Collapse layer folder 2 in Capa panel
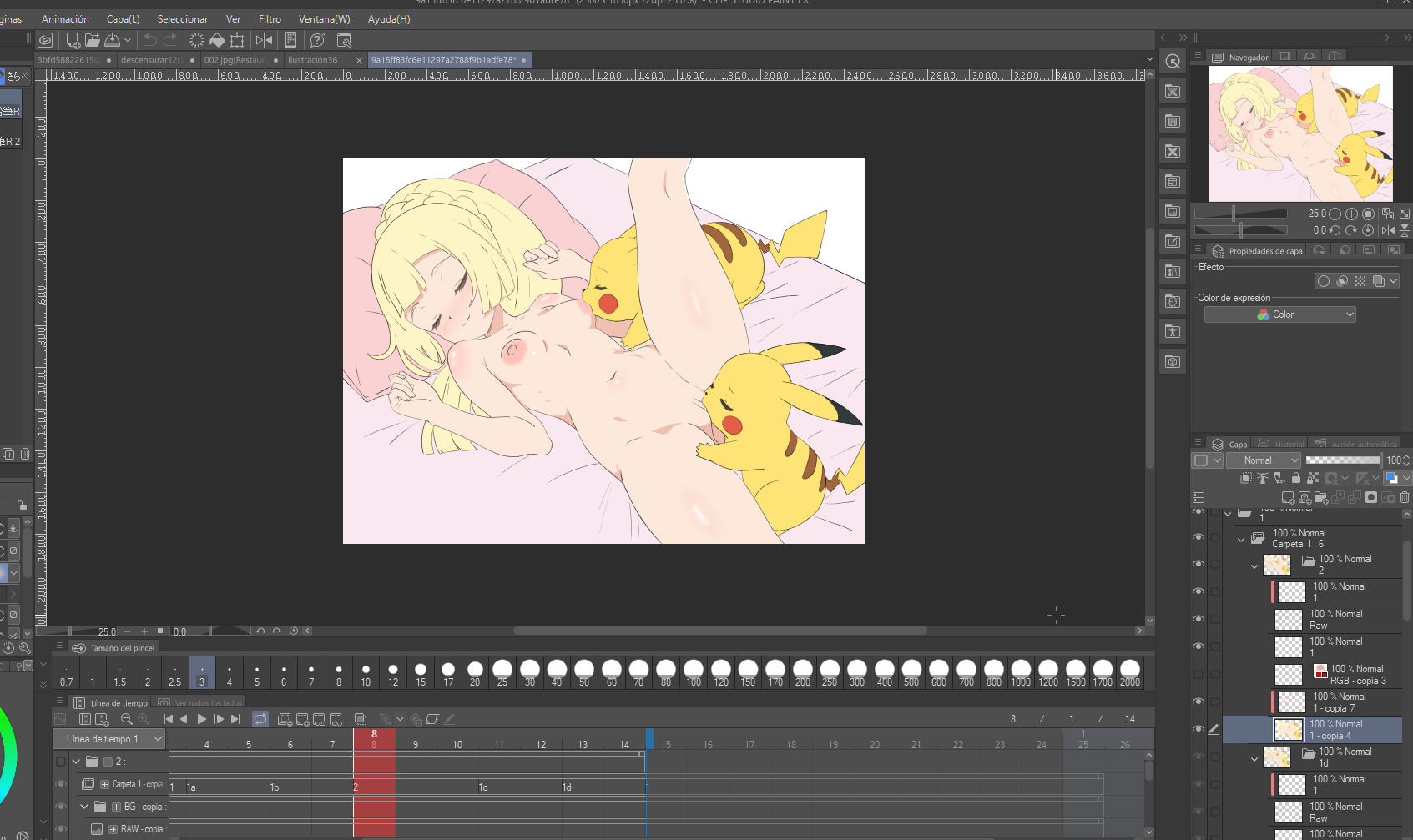This screenshot has width=1413, height=840. (1254, 566)
